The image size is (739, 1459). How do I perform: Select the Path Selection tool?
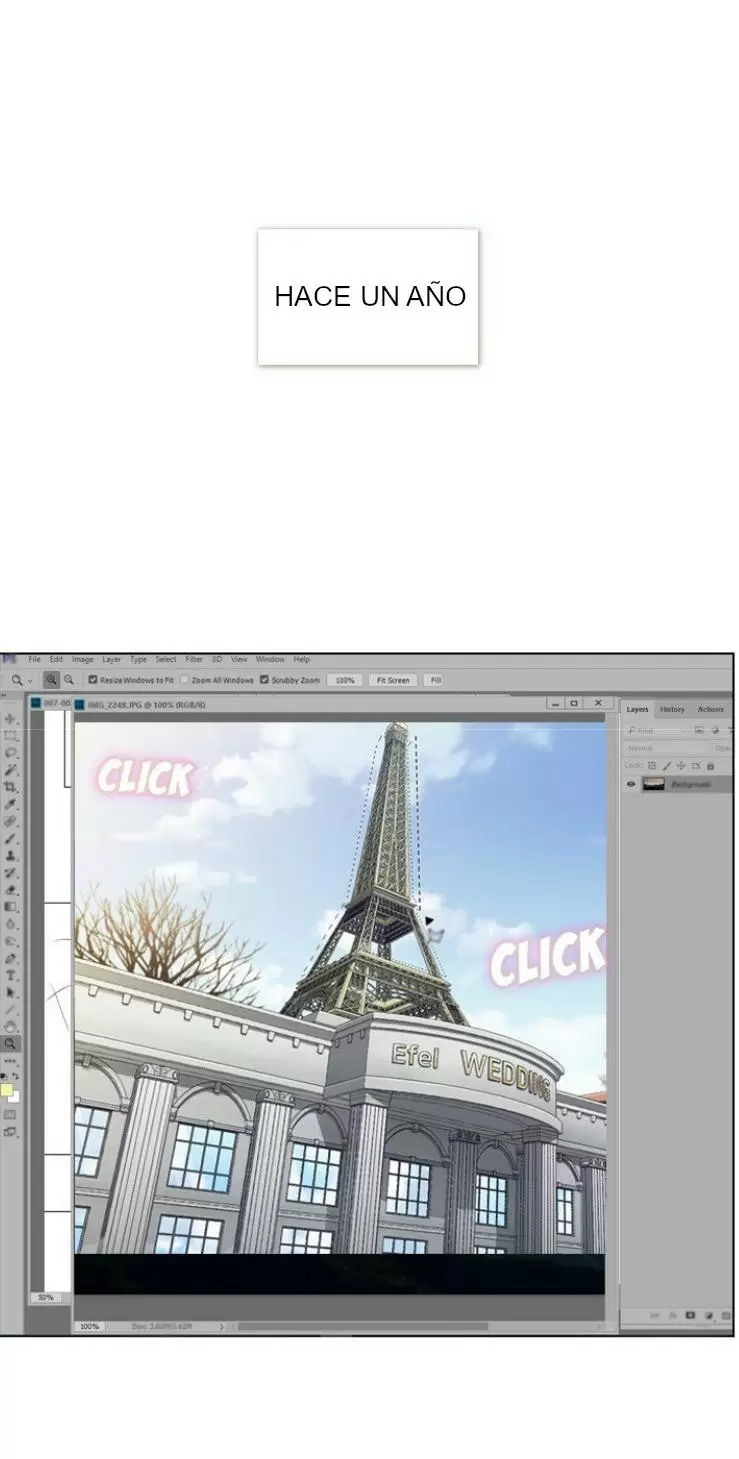(x=10, y=992)
